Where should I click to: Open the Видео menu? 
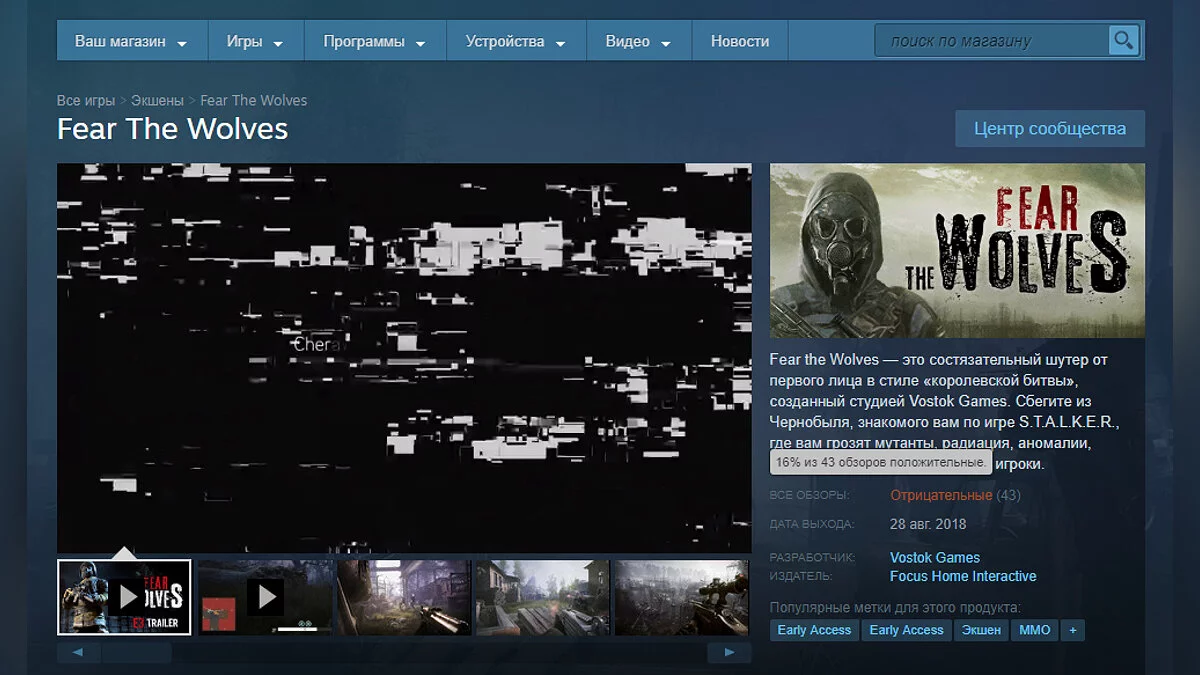637,42
